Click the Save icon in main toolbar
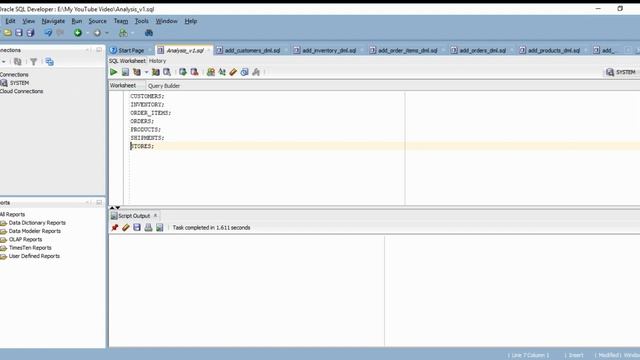Screen dimensions: 640x360 point(19,33)
